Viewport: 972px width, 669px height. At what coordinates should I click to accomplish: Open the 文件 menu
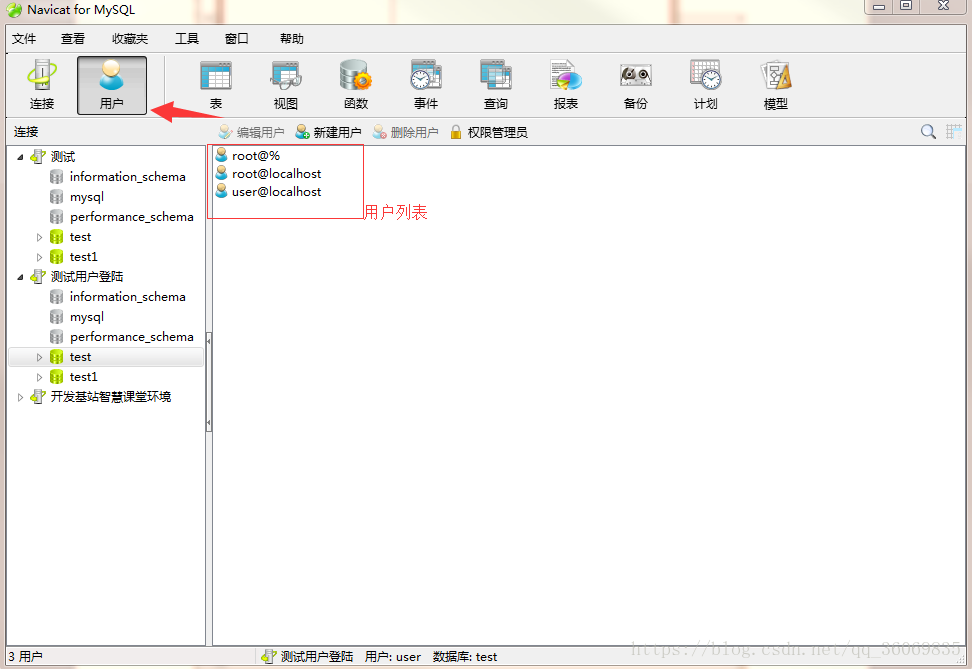(x=24, y=38)
